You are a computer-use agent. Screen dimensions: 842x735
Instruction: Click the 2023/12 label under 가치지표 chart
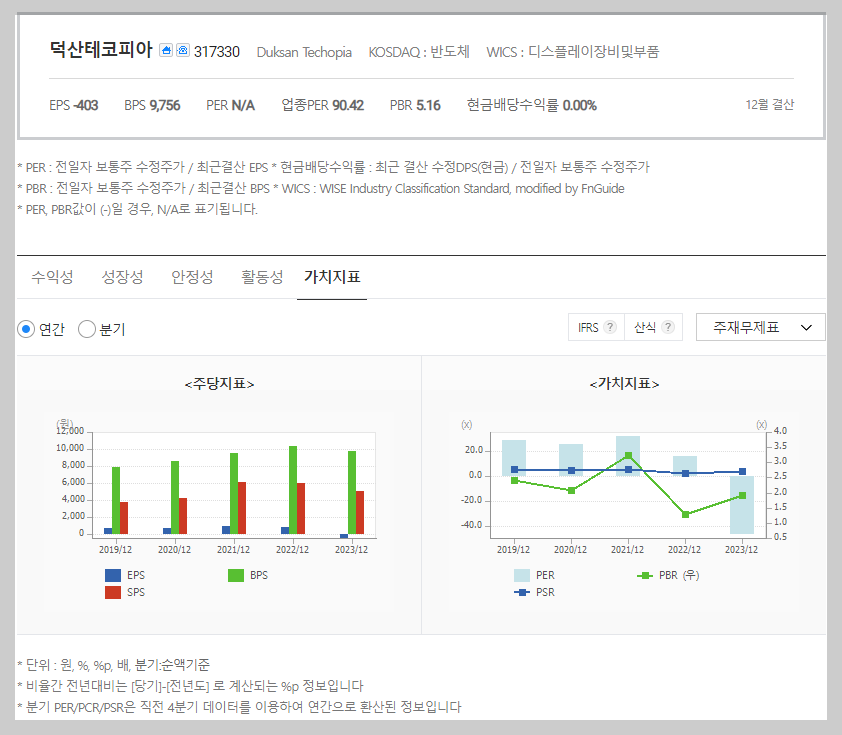click(x=742, y=550)
